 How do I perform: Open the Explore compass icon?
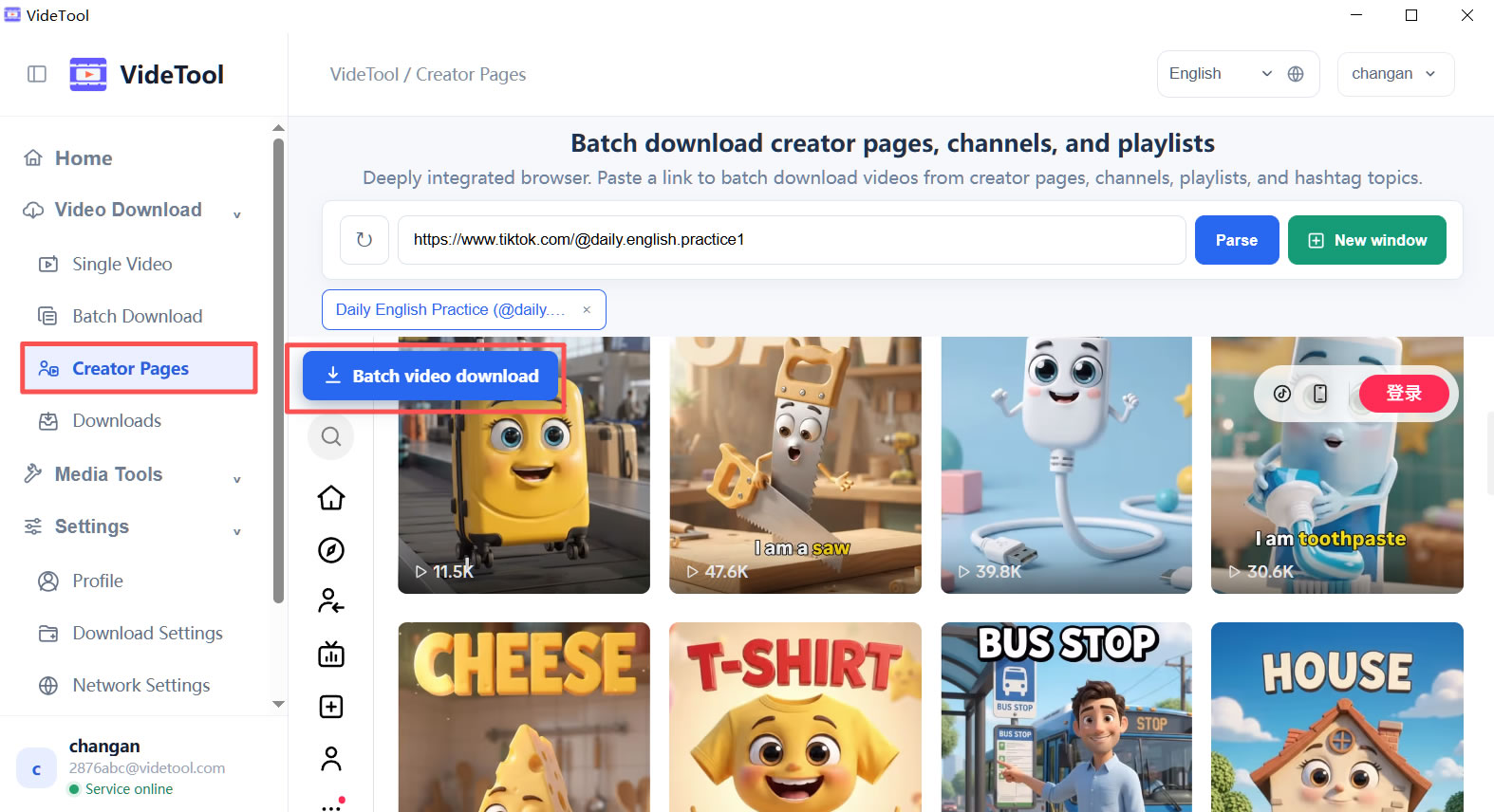(x=331, y=550)
